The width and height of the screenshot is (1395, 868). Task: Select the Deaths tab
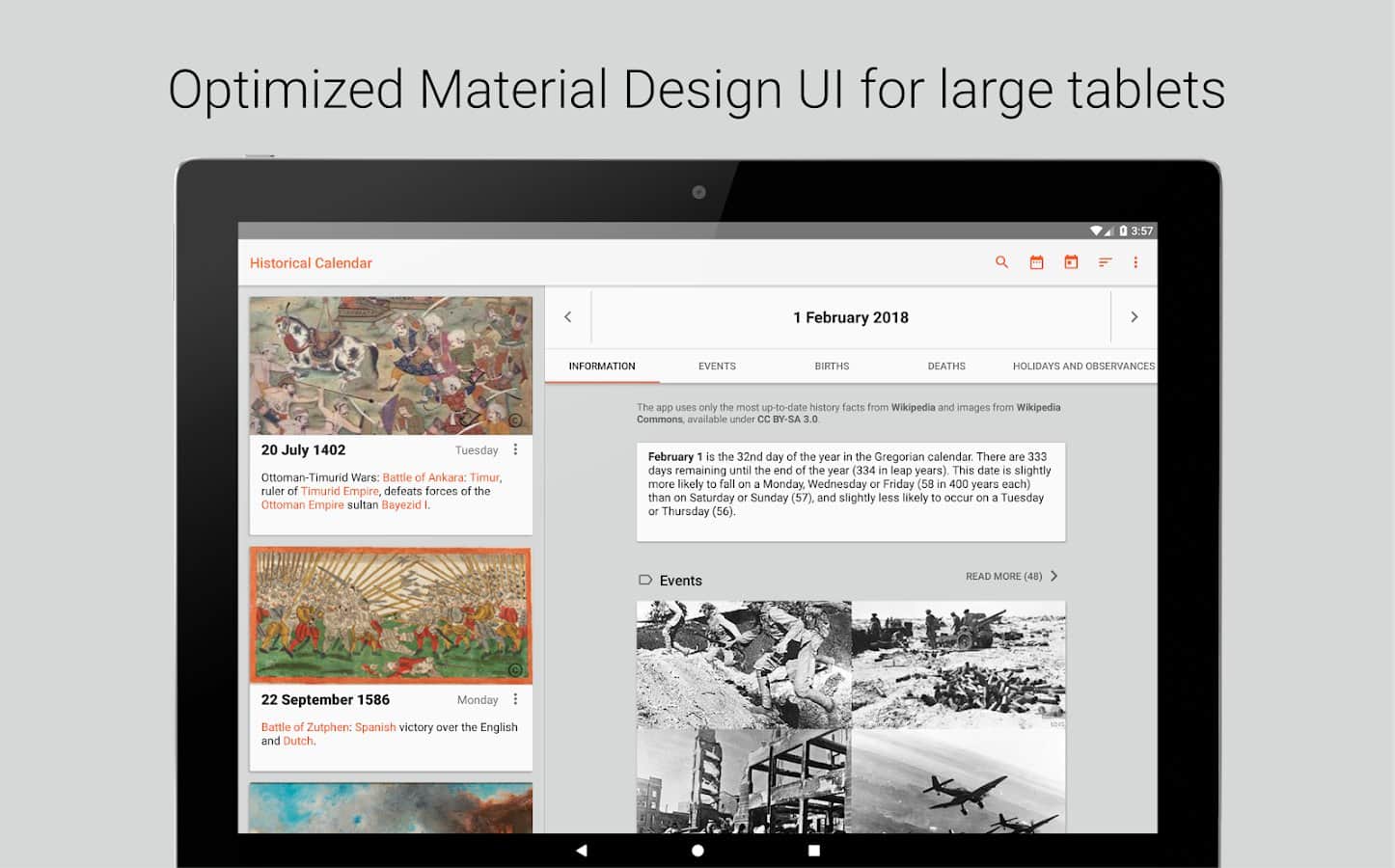tap(946, 366)
